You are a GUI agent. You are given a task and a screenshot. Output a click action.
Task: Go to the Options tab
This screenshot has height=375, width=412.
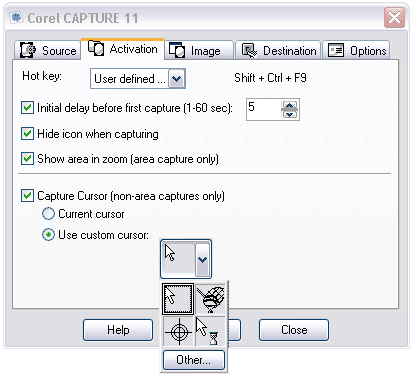click(356, 51)
